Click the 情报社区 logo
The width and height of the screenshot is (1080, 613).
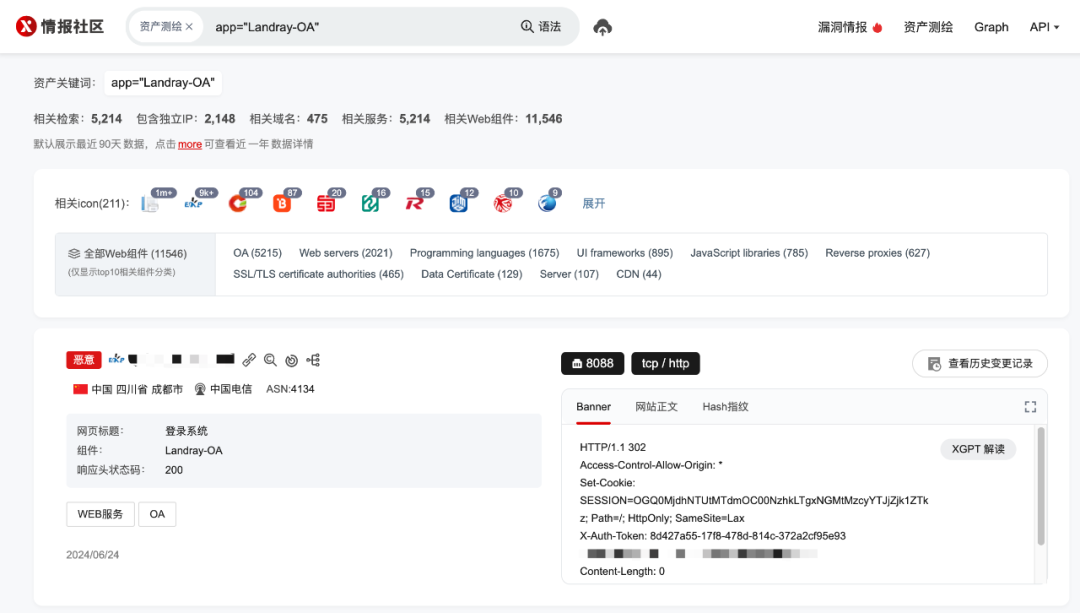click(60, 27)
